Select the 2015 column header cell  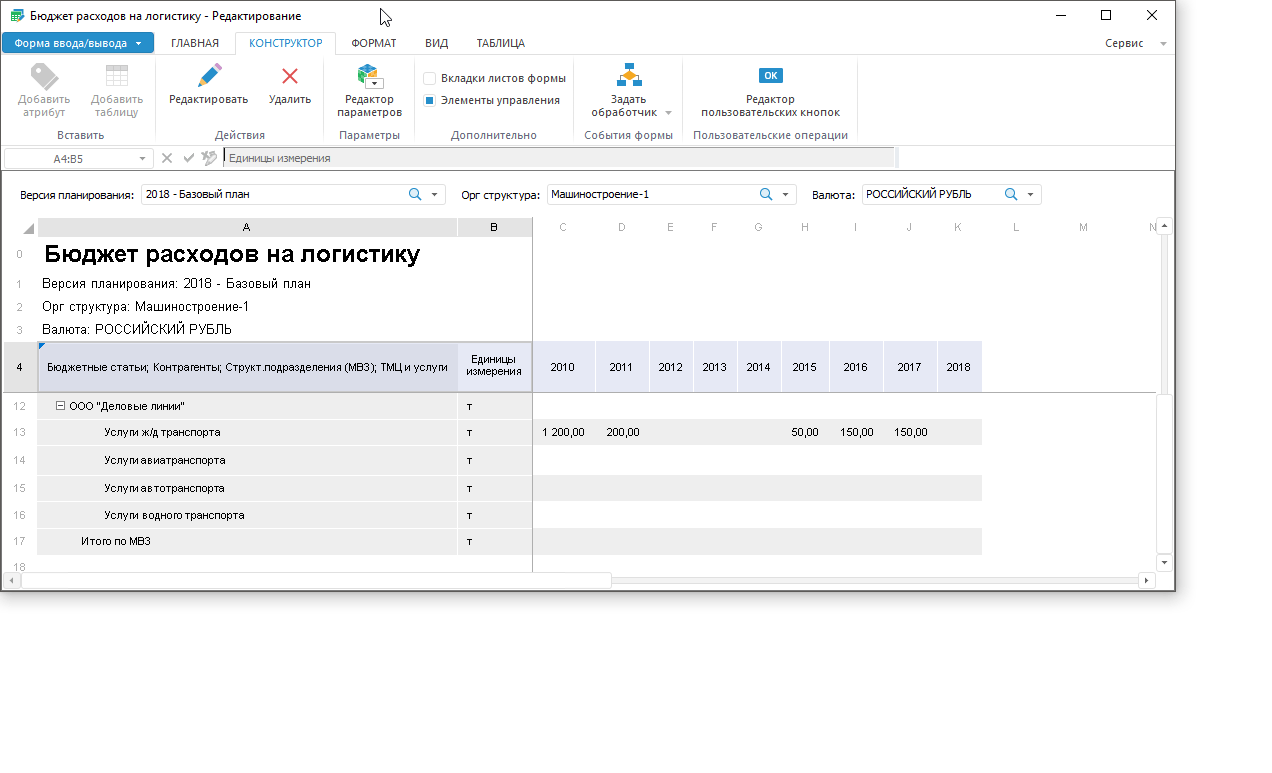point(804,367)
